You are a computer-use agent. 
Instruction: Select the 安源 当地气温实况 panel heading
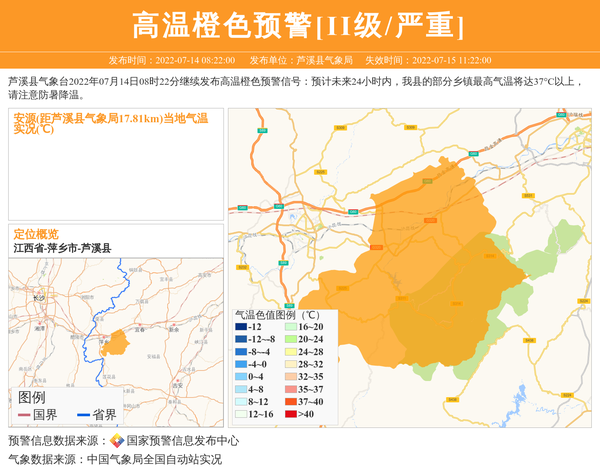[x=110, y=123]
